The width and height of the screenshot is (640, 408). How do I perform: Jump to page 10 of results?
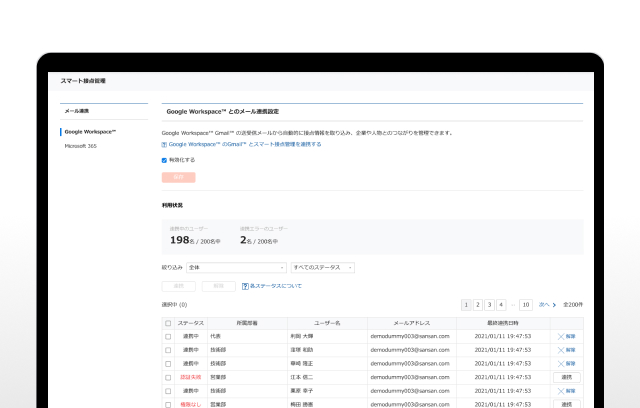[x=526, y=305]
